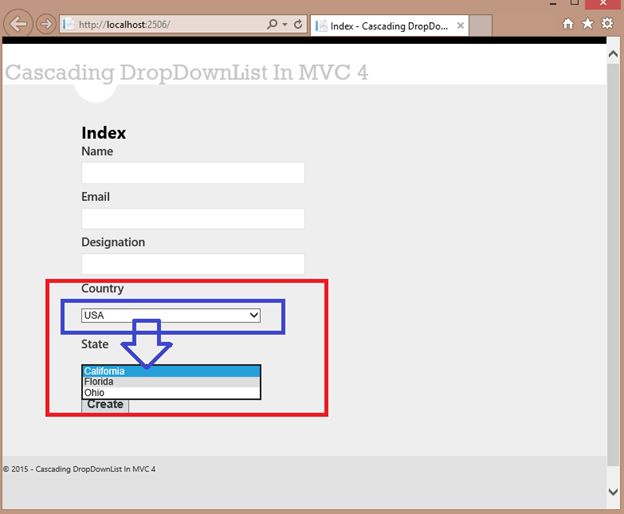Click the Name field label
Screen dimensions: 624x514
coord(97,151)
